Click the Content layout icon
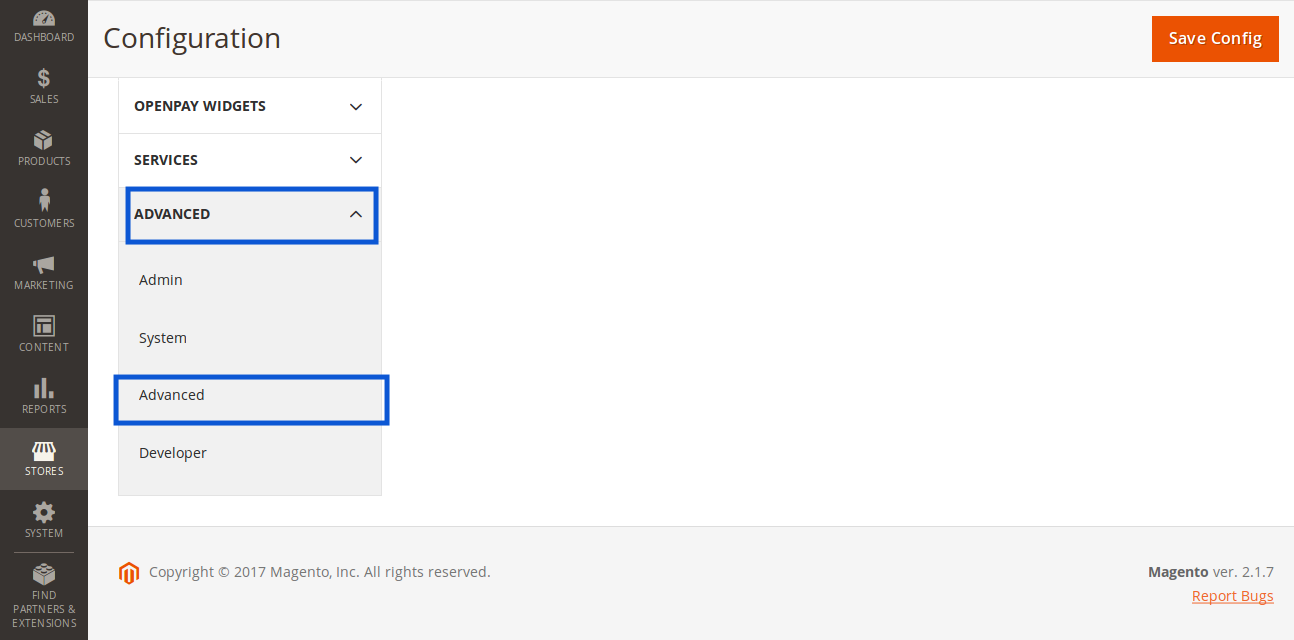Screen dimensions: 1294x640 [x=44, y=326]
